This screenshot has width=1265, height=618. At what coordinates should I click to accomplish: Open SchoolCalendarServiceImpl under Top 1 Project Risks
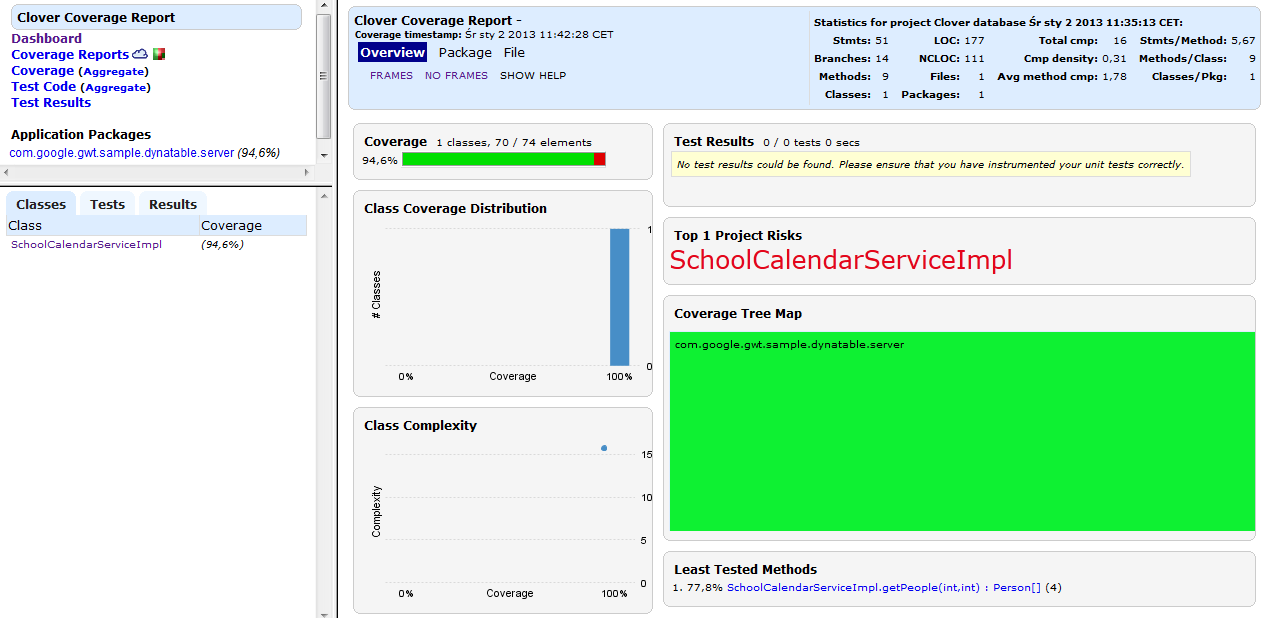[x=840, y=260]
